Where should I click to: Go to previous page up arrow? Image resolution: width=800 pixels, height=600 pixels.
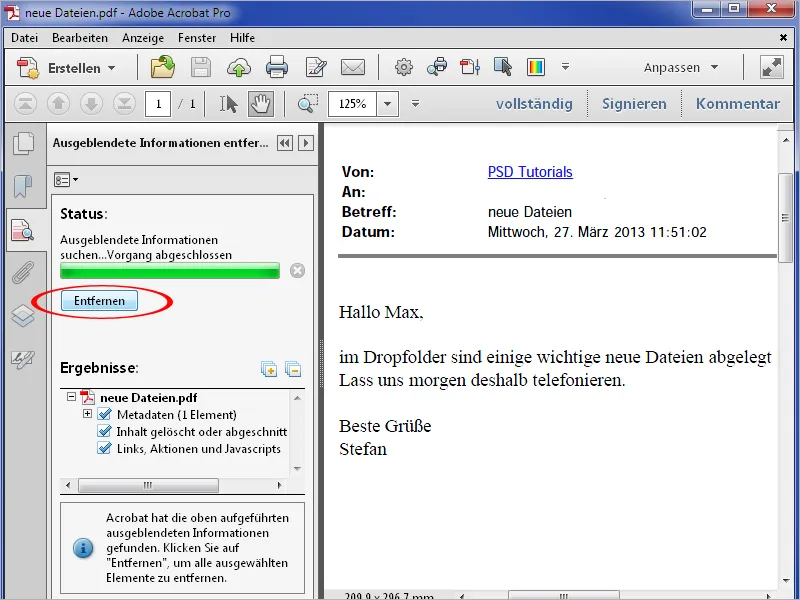[58, 104]
